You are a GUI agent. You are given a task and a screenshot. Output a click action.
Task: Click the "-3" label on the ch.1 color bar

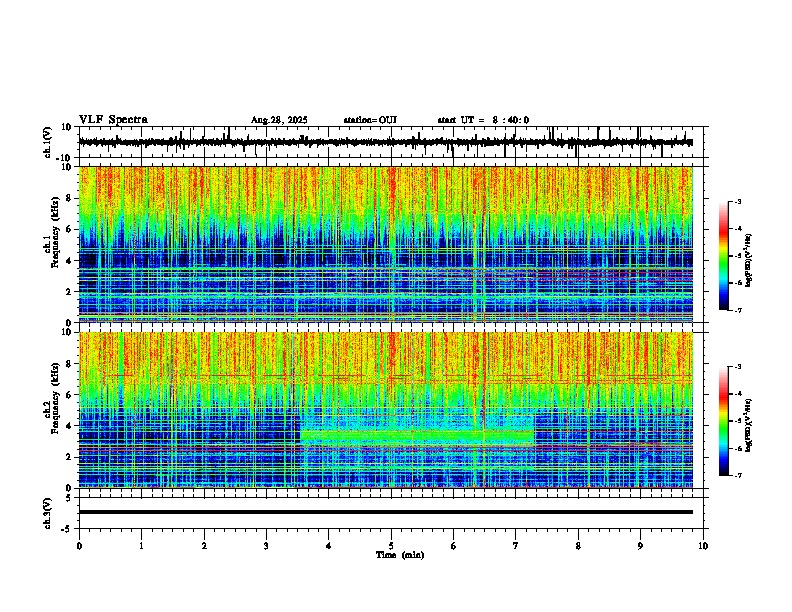tap(738, 202)
